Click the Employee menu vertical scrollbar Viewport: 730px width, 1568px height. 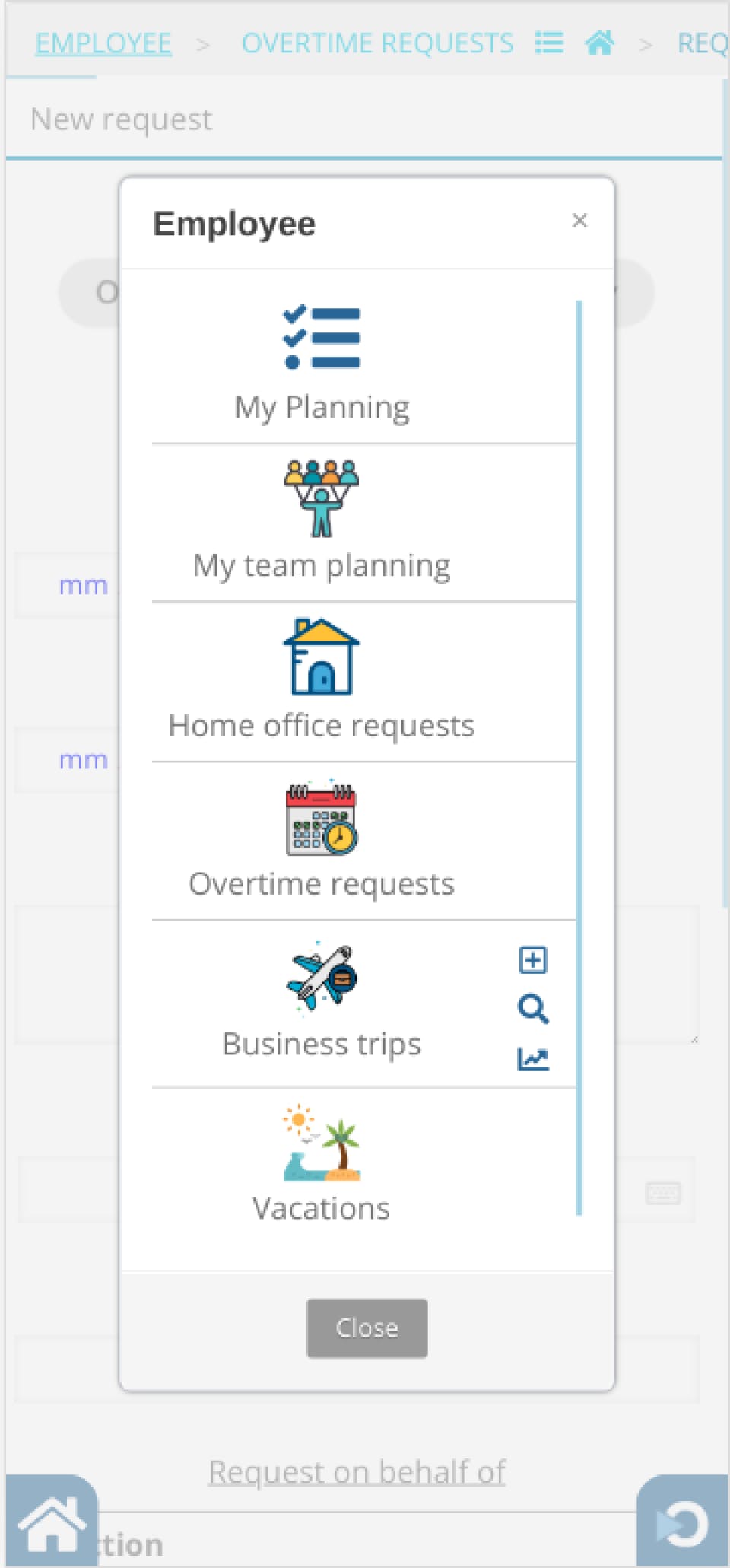(x=579, y=757)
